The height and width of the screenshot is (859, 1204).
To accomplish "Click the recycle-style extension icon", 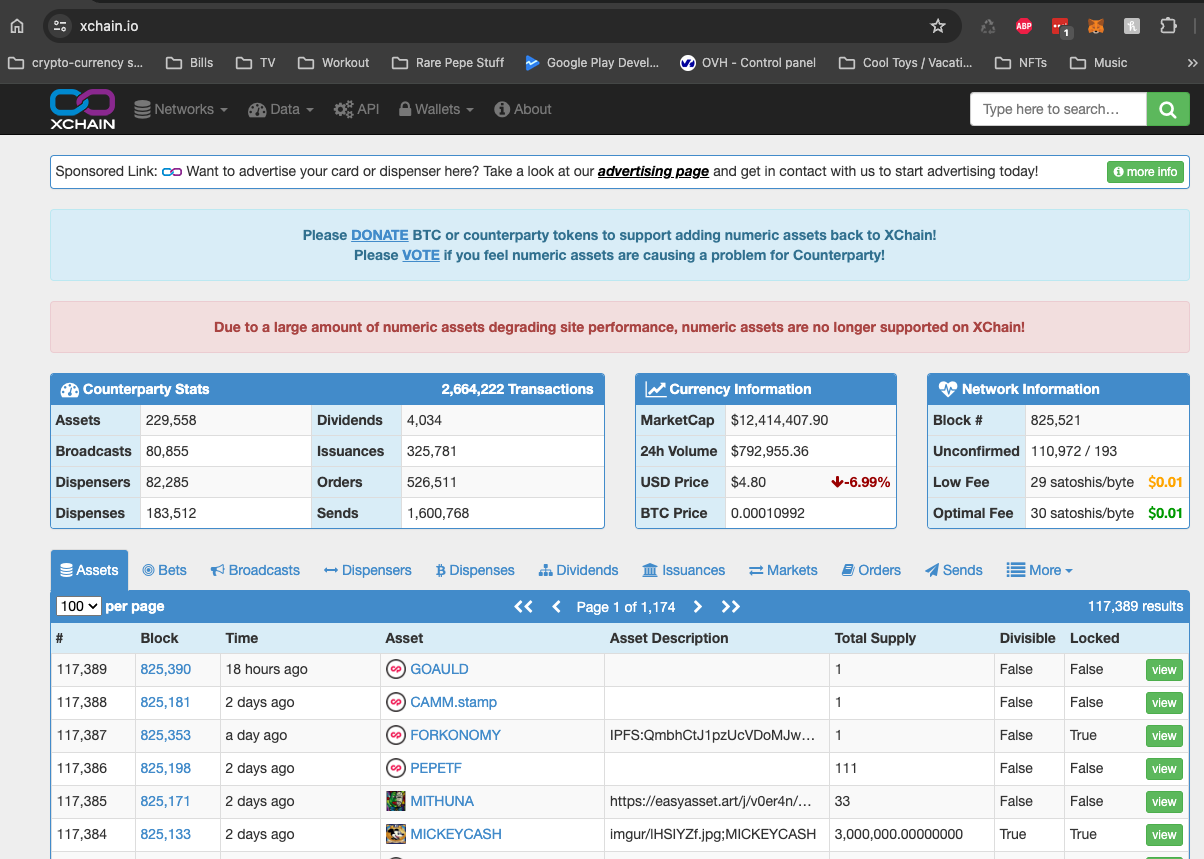I will tap(988, 26).
